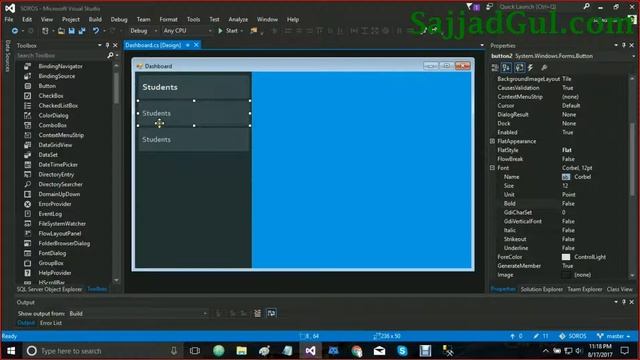The height and width of the screenshot is (360, 640).
Task: Select DateTimePicker in the Toolbox
Action: tap(58, 164)
